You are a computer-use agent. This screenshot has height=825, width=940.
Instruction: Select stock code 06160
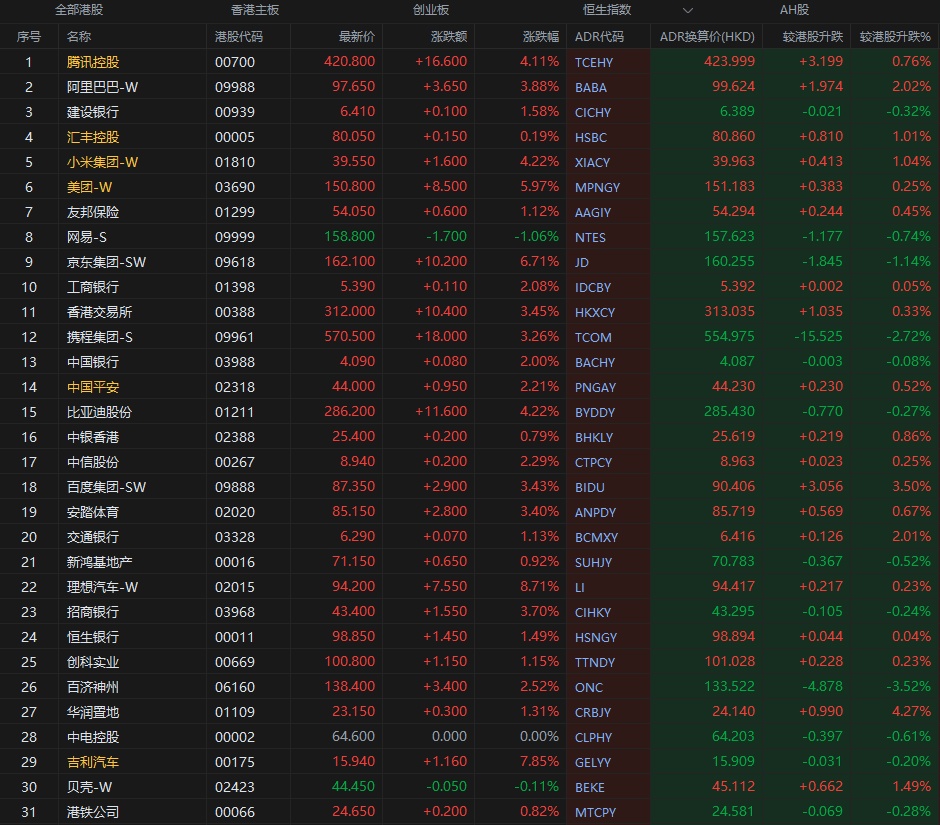(235, 687)
